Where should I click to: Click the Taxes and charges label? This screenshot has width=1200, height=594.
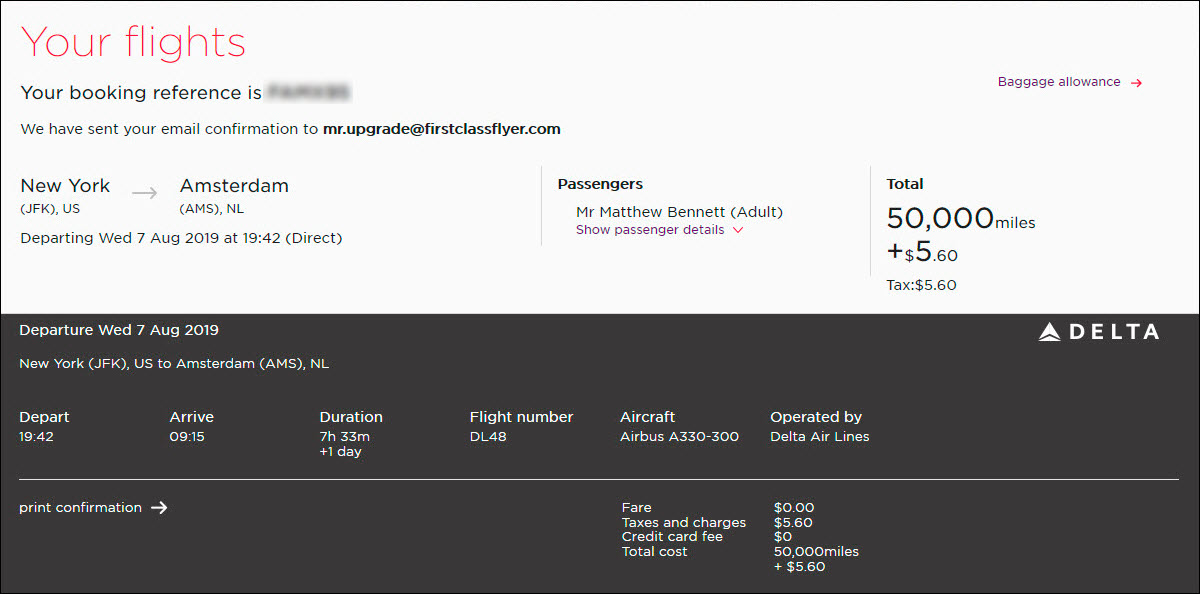click(684, 523)
